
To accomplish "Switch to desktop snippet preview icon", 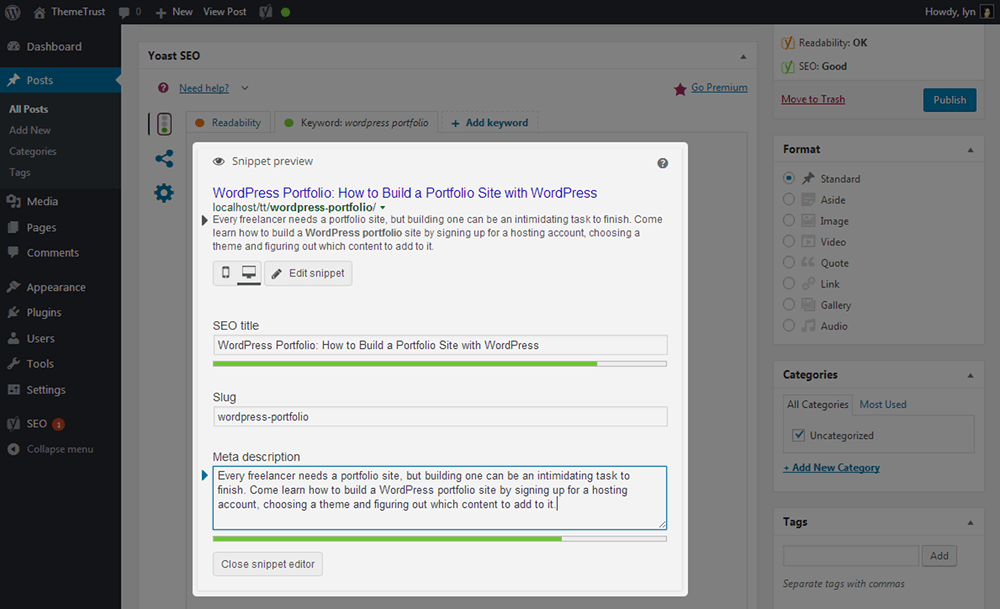I will pos(249,273).
